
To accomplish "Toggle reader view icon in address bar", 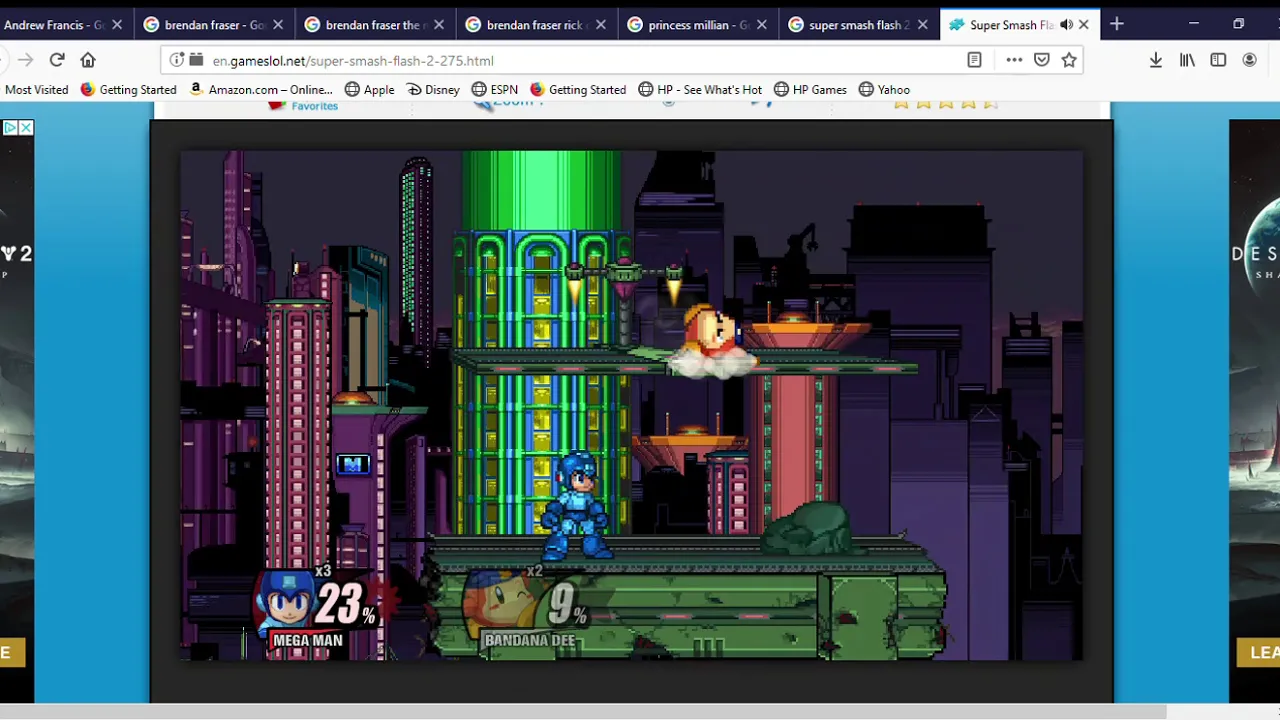I will click(x=974, y=60).
